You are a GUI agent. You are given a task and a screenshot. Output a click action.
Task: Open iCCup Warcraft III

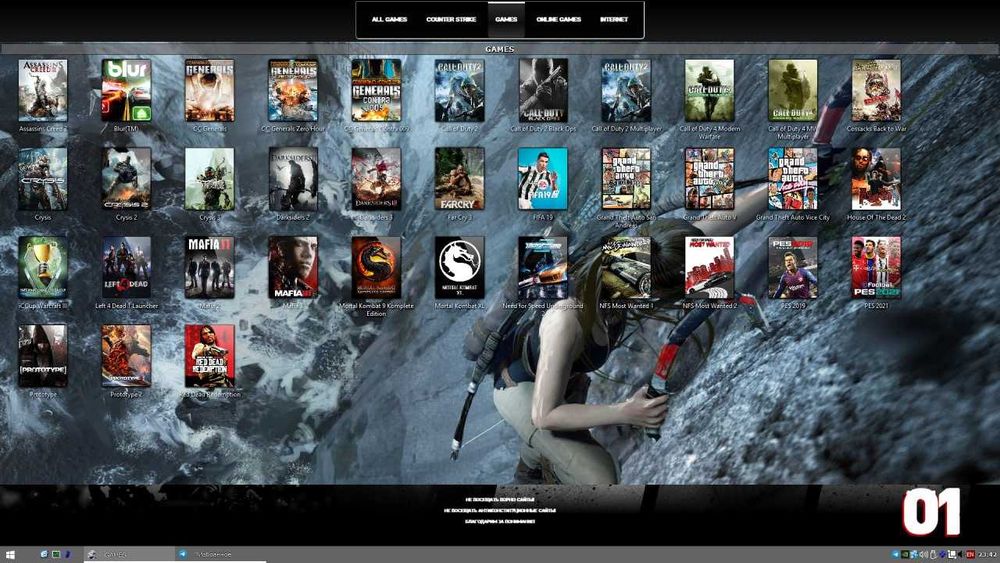point(43,268)
